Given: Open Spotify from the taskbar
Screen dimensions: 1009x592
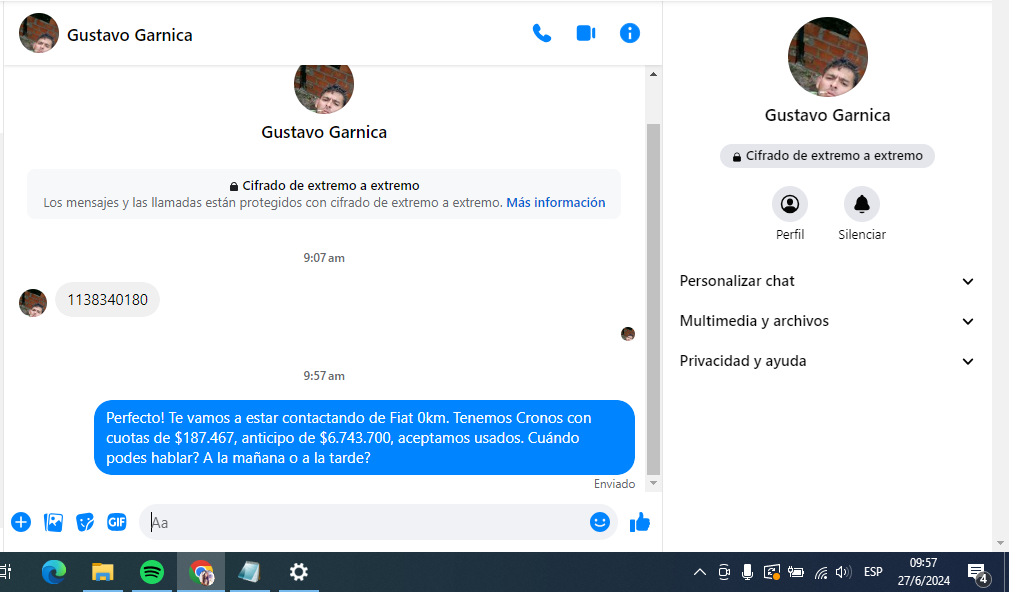Looking at the screenshot, I should [x=152, y=572].
